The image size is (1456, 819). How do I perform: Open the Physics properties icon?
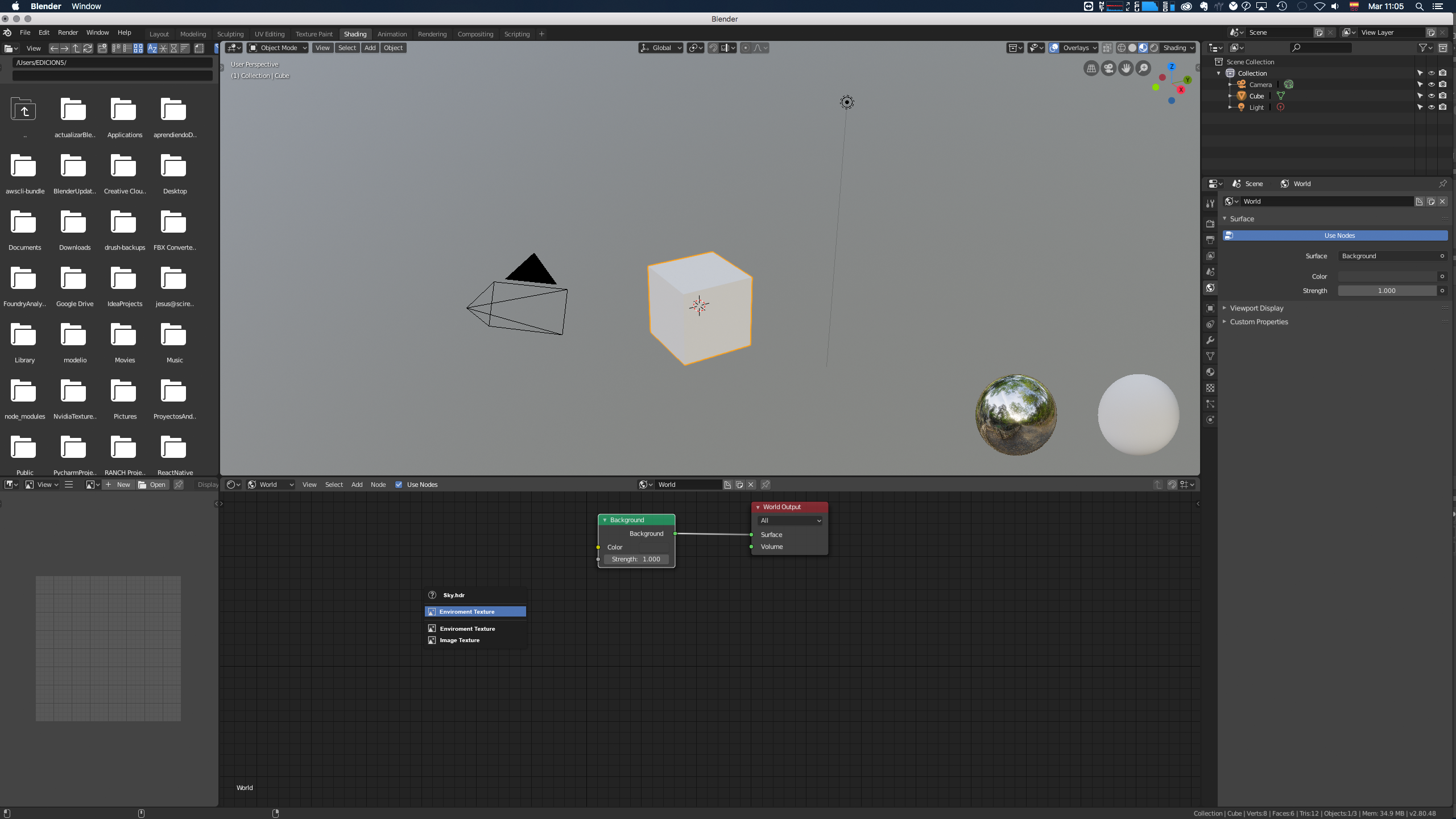(1210, 420)
